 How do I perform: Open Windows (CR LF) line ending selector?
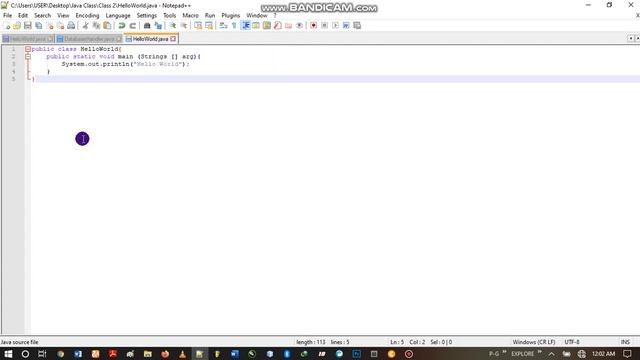click(x=533, y=342)
